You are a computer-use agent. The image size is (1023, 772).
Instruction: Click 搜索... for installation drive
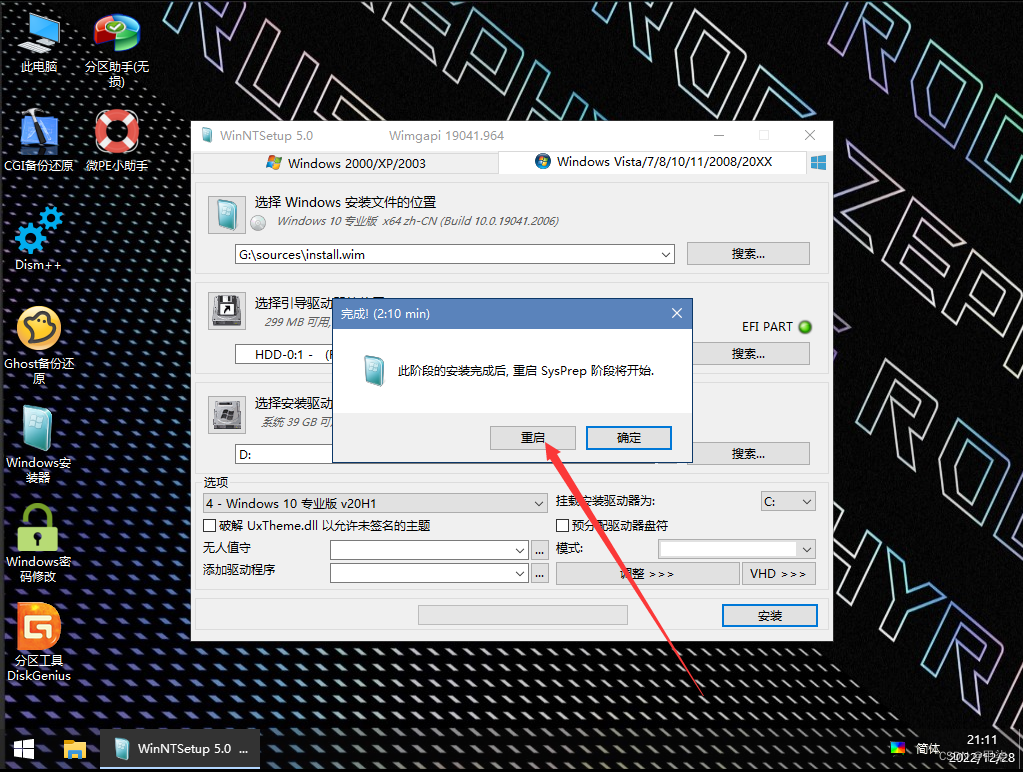(x=748, y=454)
